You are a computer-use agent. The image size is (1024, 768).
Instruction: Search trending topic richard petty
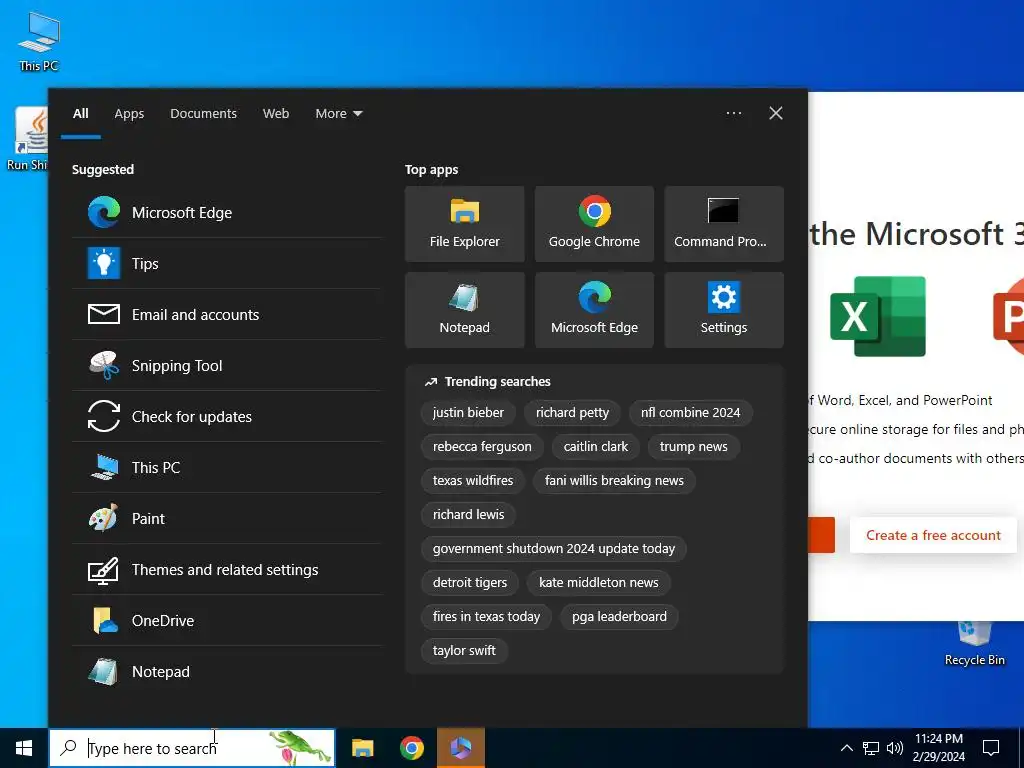572,413
